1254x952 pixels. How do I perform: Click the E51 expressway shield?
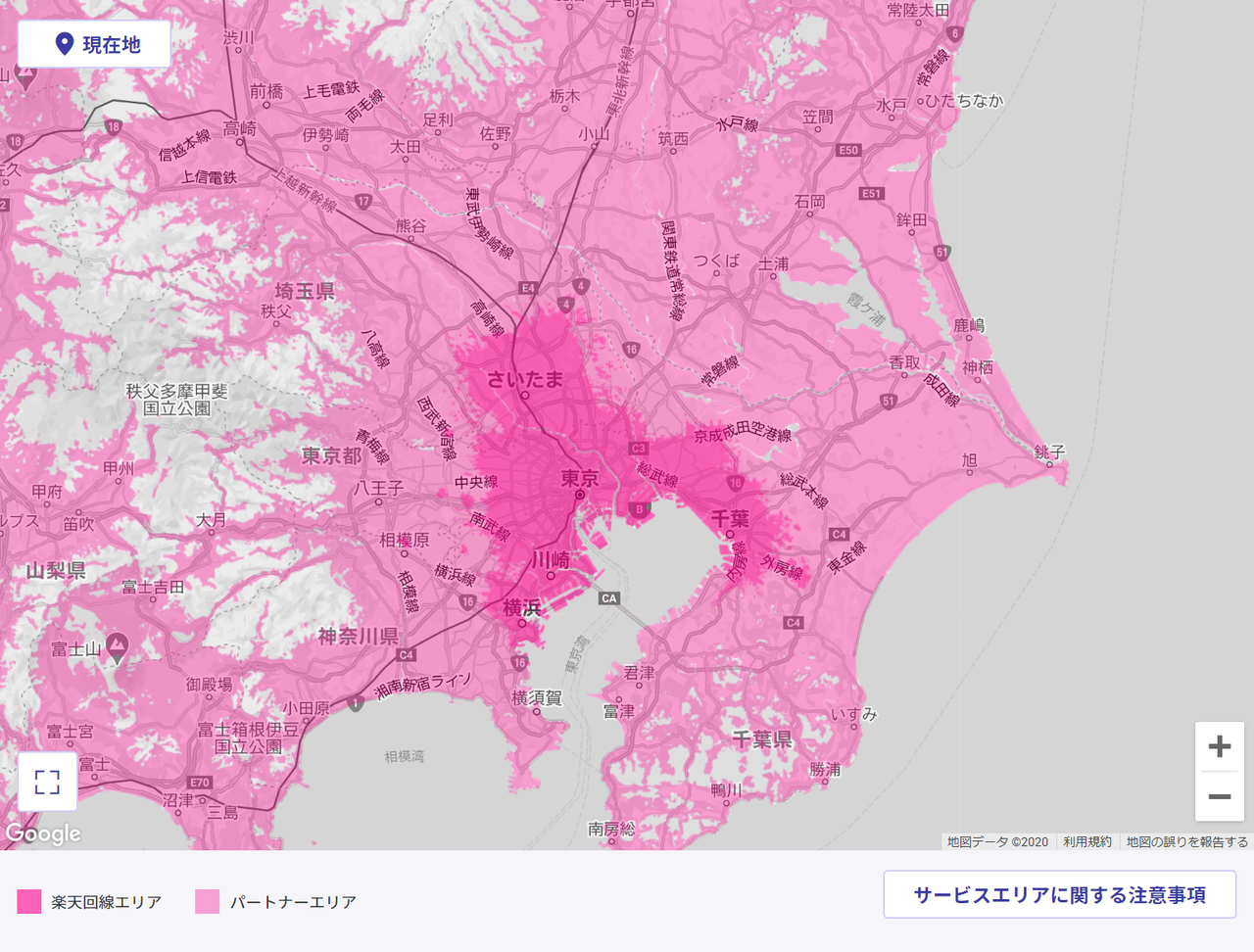tap(872, 194)
